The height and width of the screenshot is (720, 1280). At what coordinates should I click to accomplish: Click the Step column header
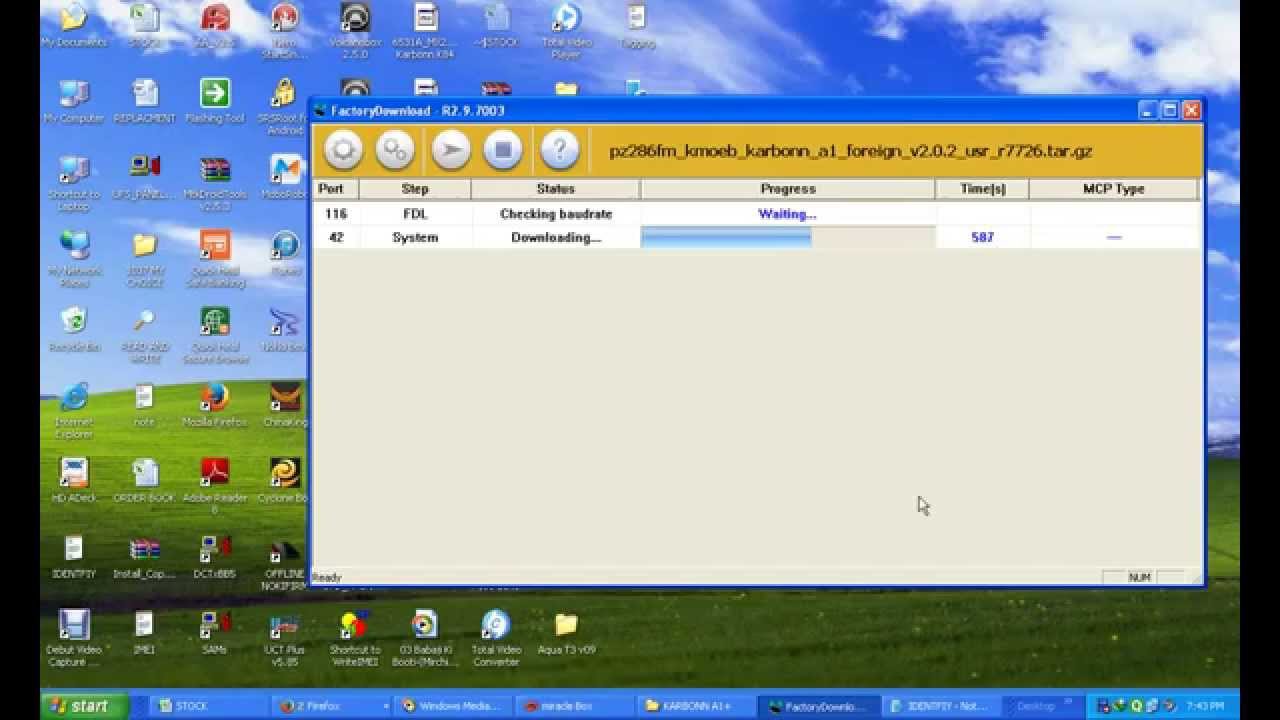click(415, 189)
